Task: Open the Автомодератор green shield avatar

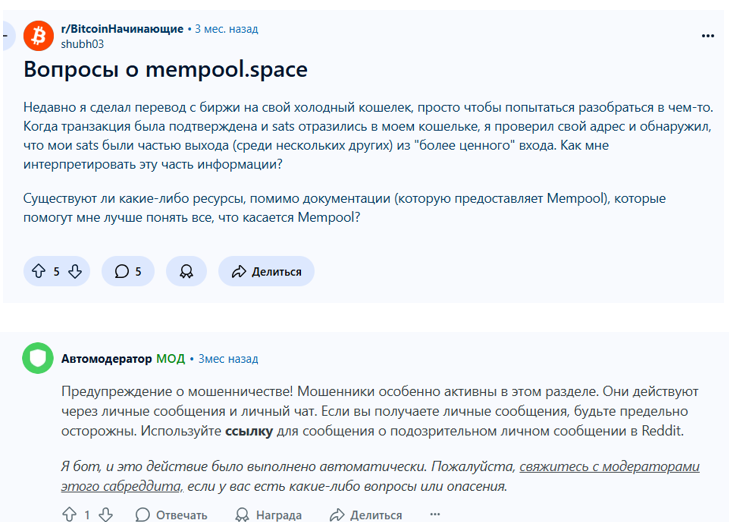Action: click(38, 358)
